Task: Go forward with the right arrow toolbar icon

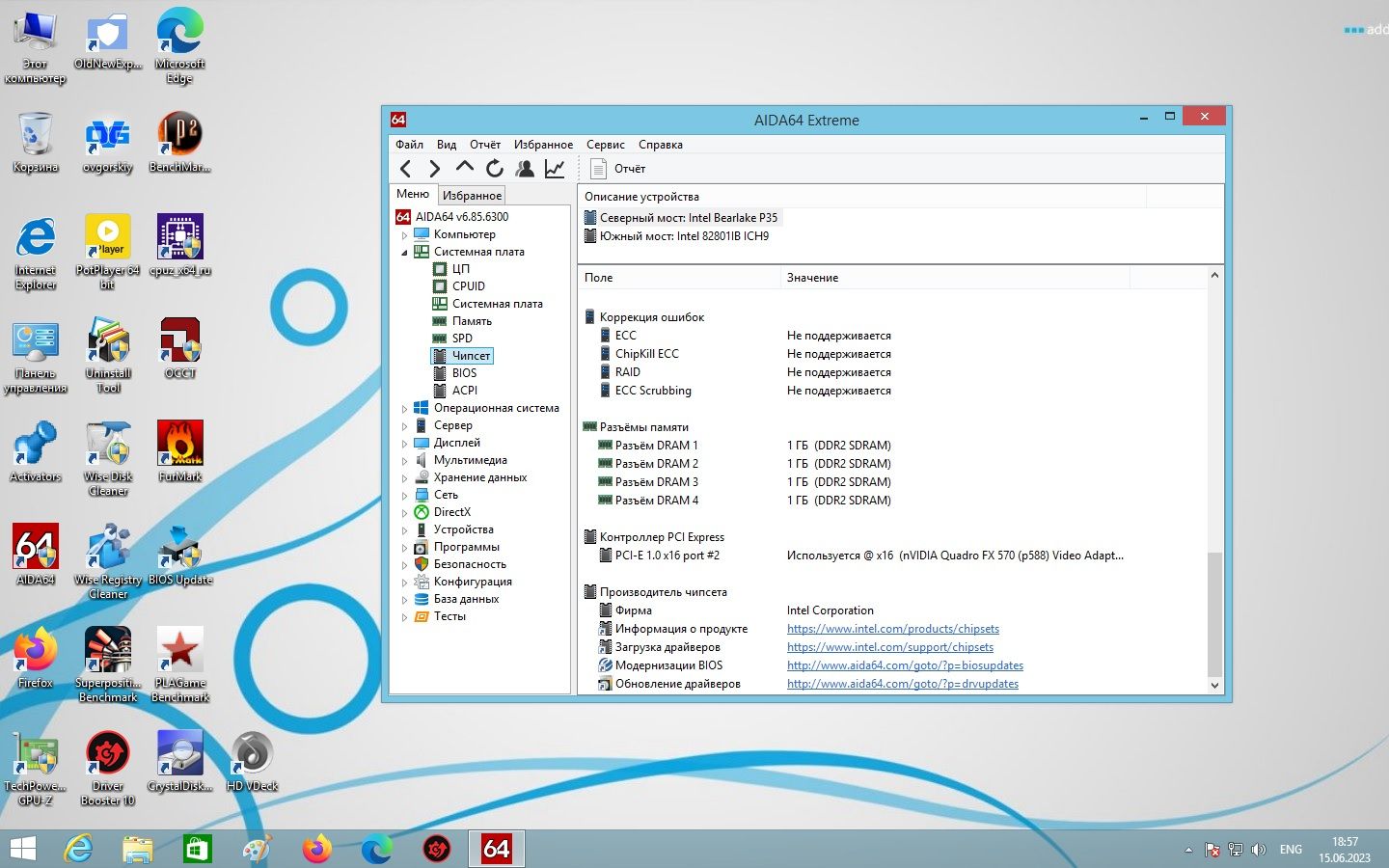Action: 435,169
